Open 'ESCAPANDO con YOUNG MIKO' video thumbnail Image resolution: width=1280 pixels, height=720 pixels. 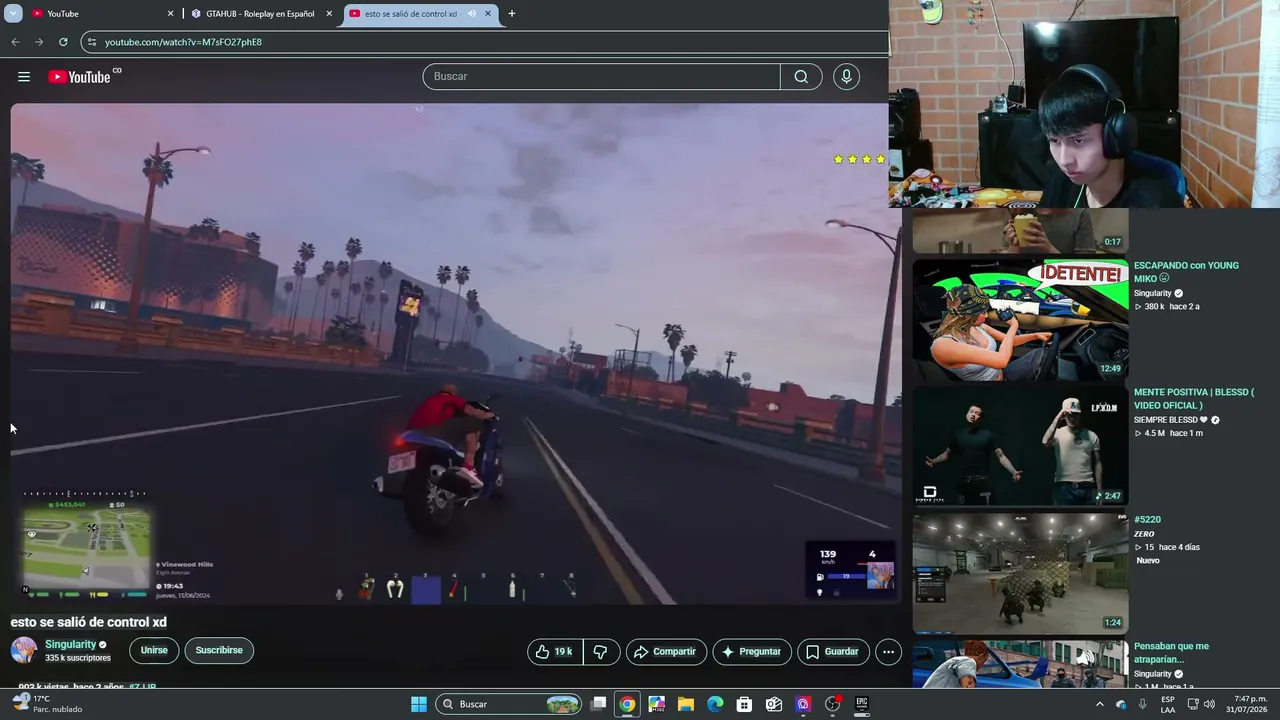[x=1020, y=320]
